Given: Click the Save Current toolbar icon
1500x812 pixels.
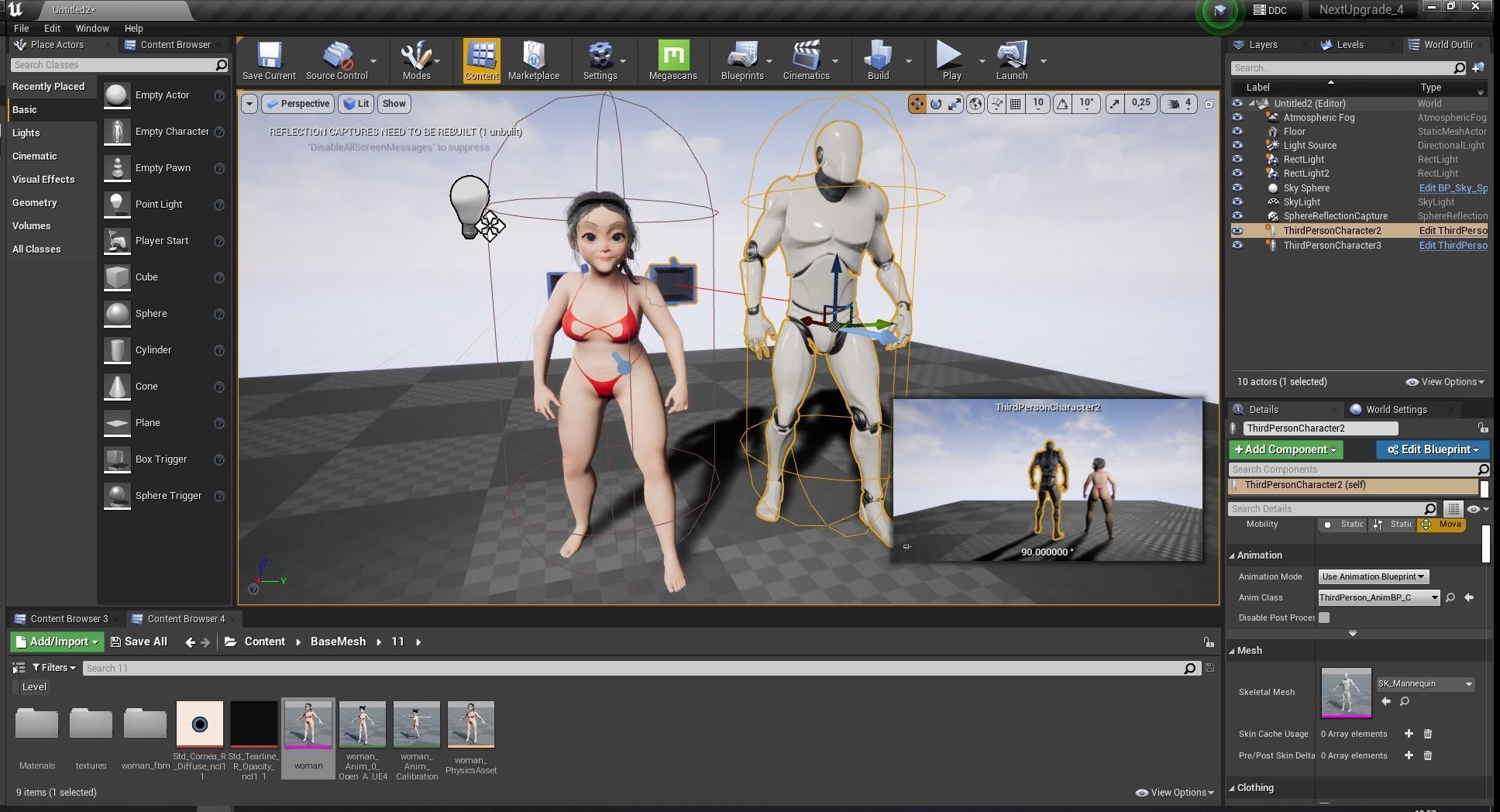Looking at the screenshot, I should click(x=269, y=60).
